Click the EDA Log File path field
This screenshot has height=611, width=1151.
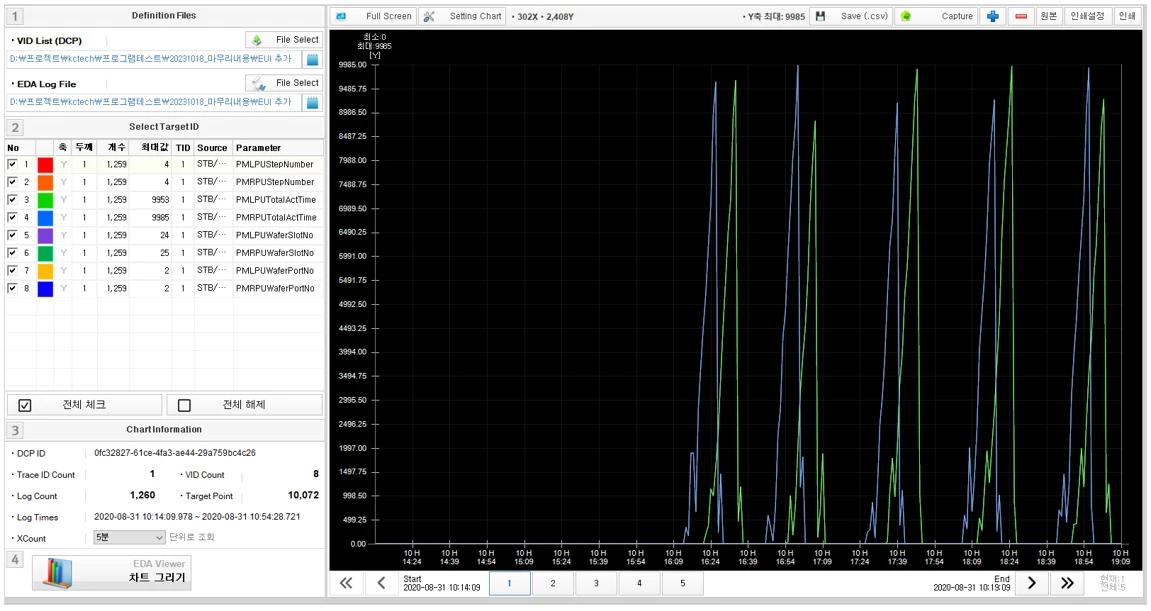click(153, 102)
